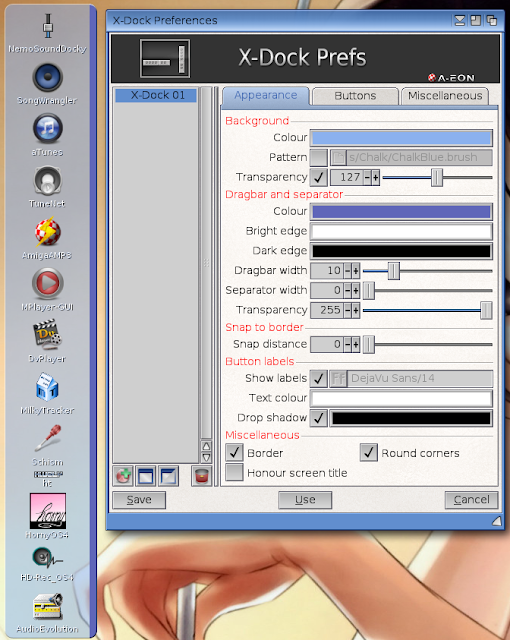The width and height of the screenshot is (510, 640).
Task: Switch to the Buttons tab
Action: click(355, 96)
